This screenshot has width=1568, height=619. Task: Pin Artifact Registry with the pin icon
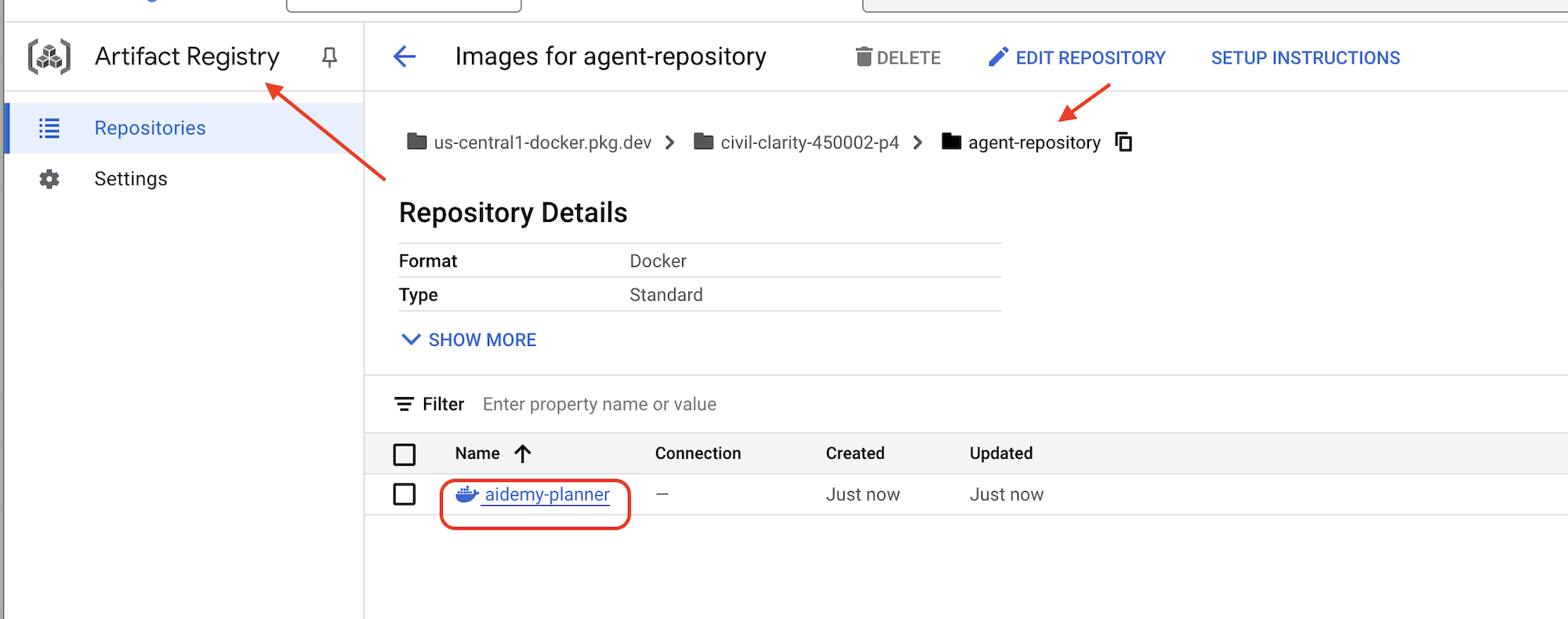click(x=329, y=57)
